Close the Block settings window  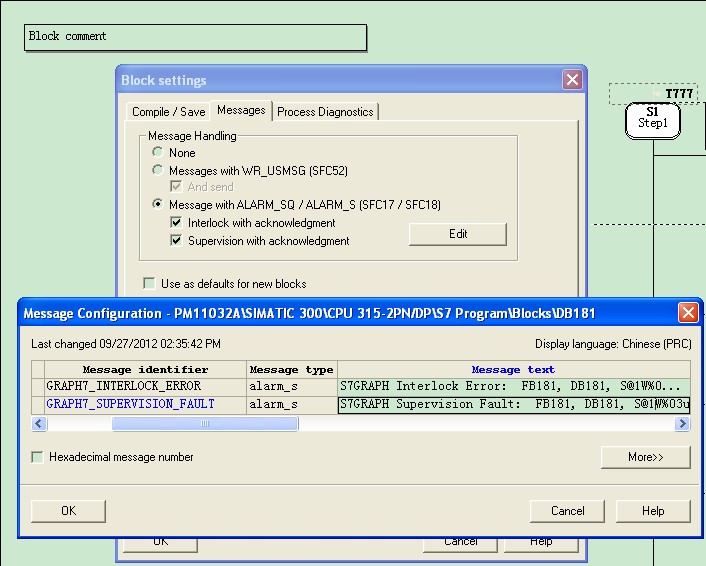pos(572,80)
